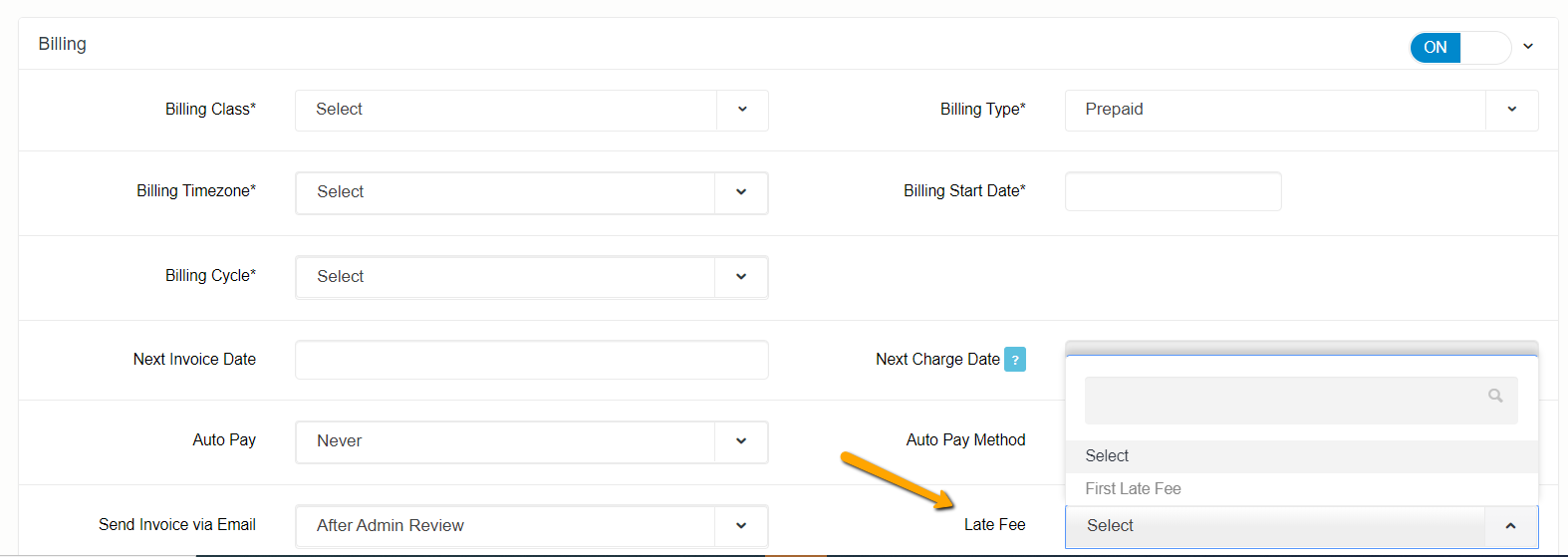1568x557 pixels.
Task: Close the Late Fee dropdown via up arrow
Action: point(1510,526)
